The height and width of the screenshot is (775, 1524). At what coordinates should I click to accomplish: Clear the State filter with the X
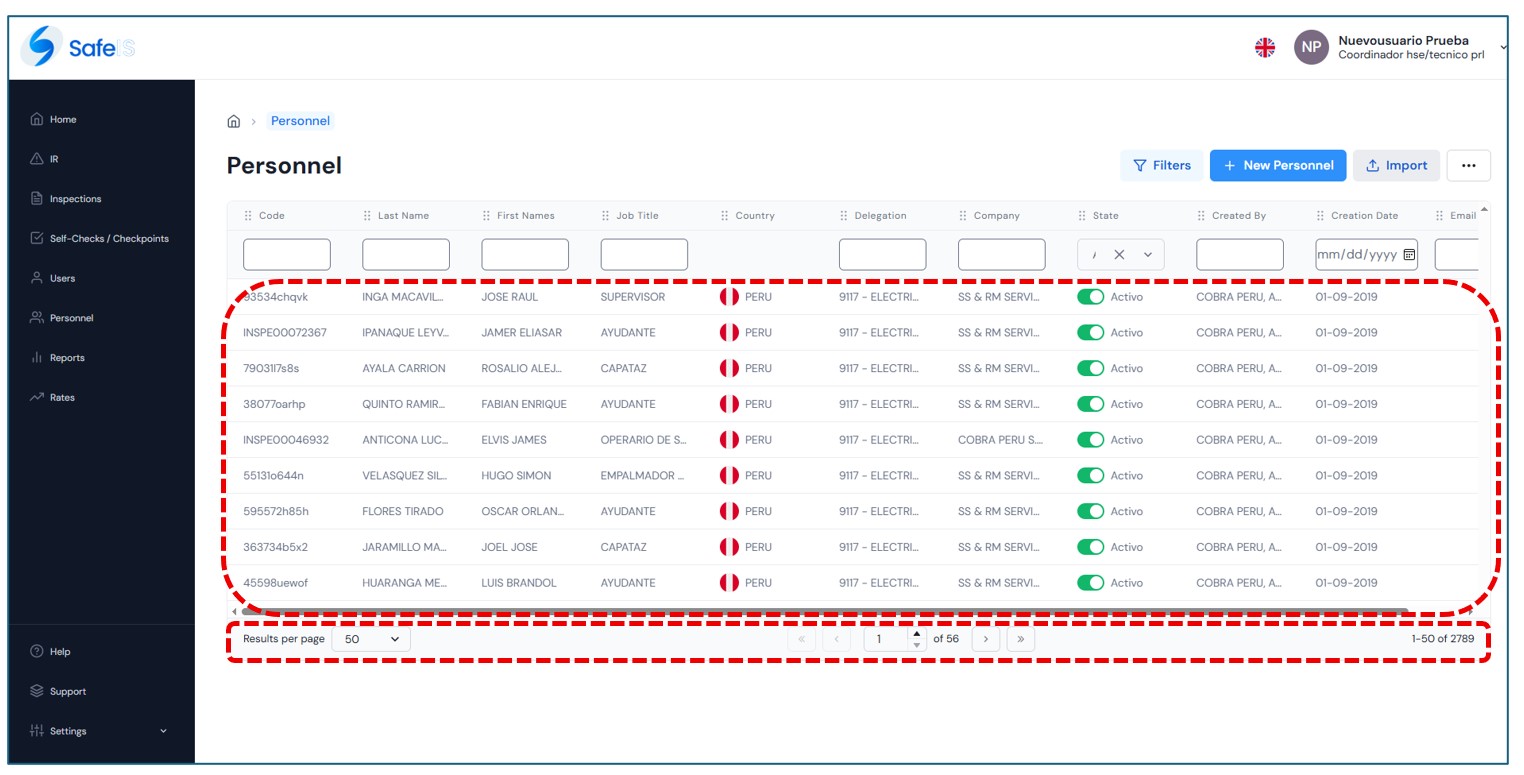1119,254
